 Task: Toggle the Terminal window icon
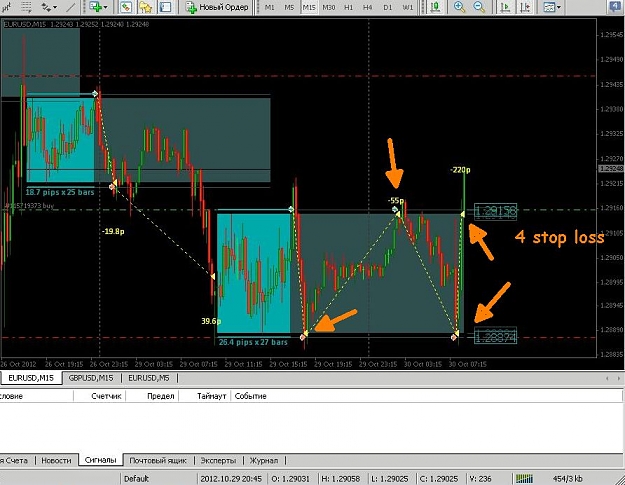(165, 7)
